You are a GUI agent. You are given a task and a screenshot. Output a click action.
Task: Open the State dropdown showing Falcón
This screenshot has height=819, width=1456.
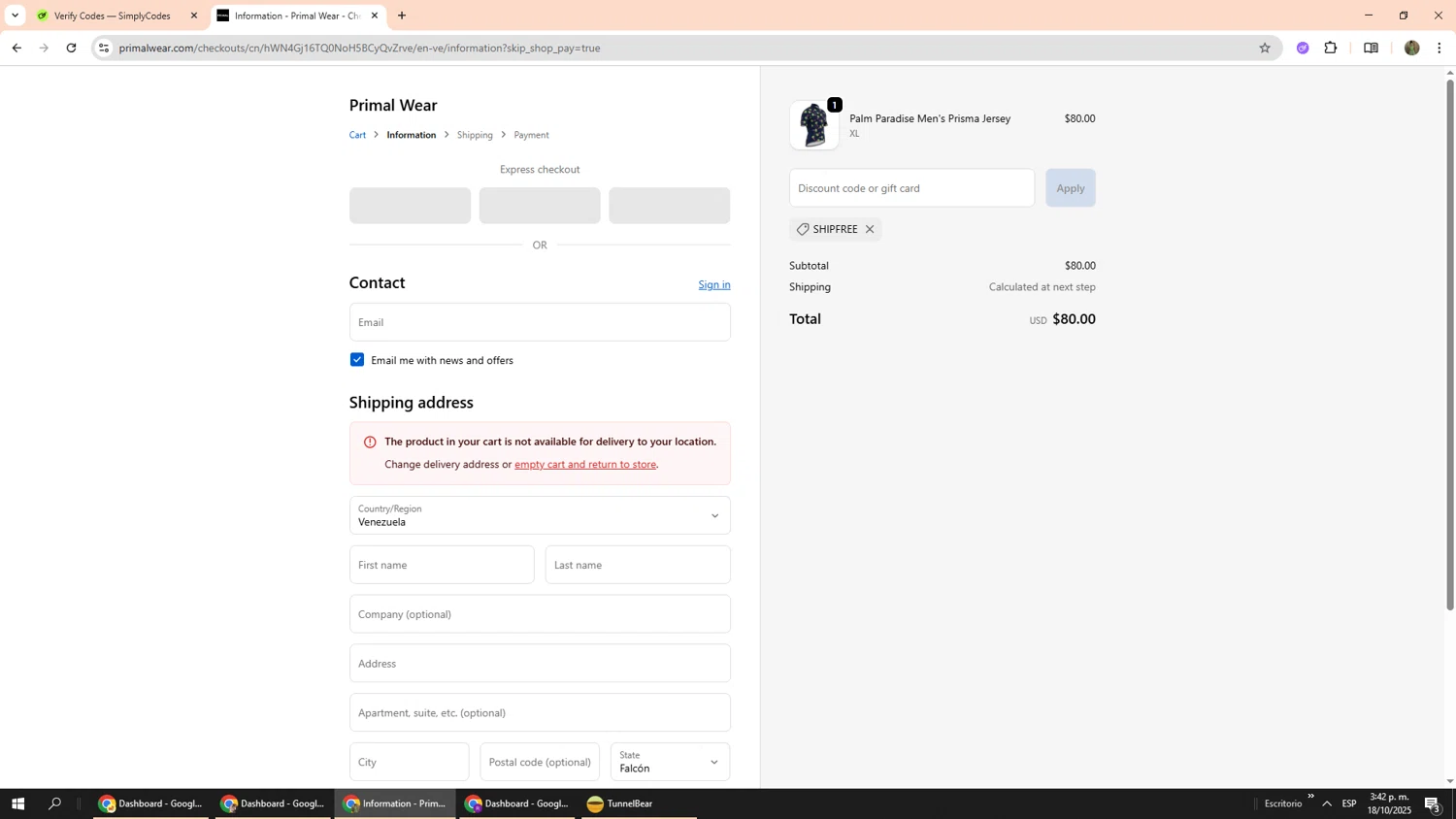pyautogui.click(x=670, y=762)
